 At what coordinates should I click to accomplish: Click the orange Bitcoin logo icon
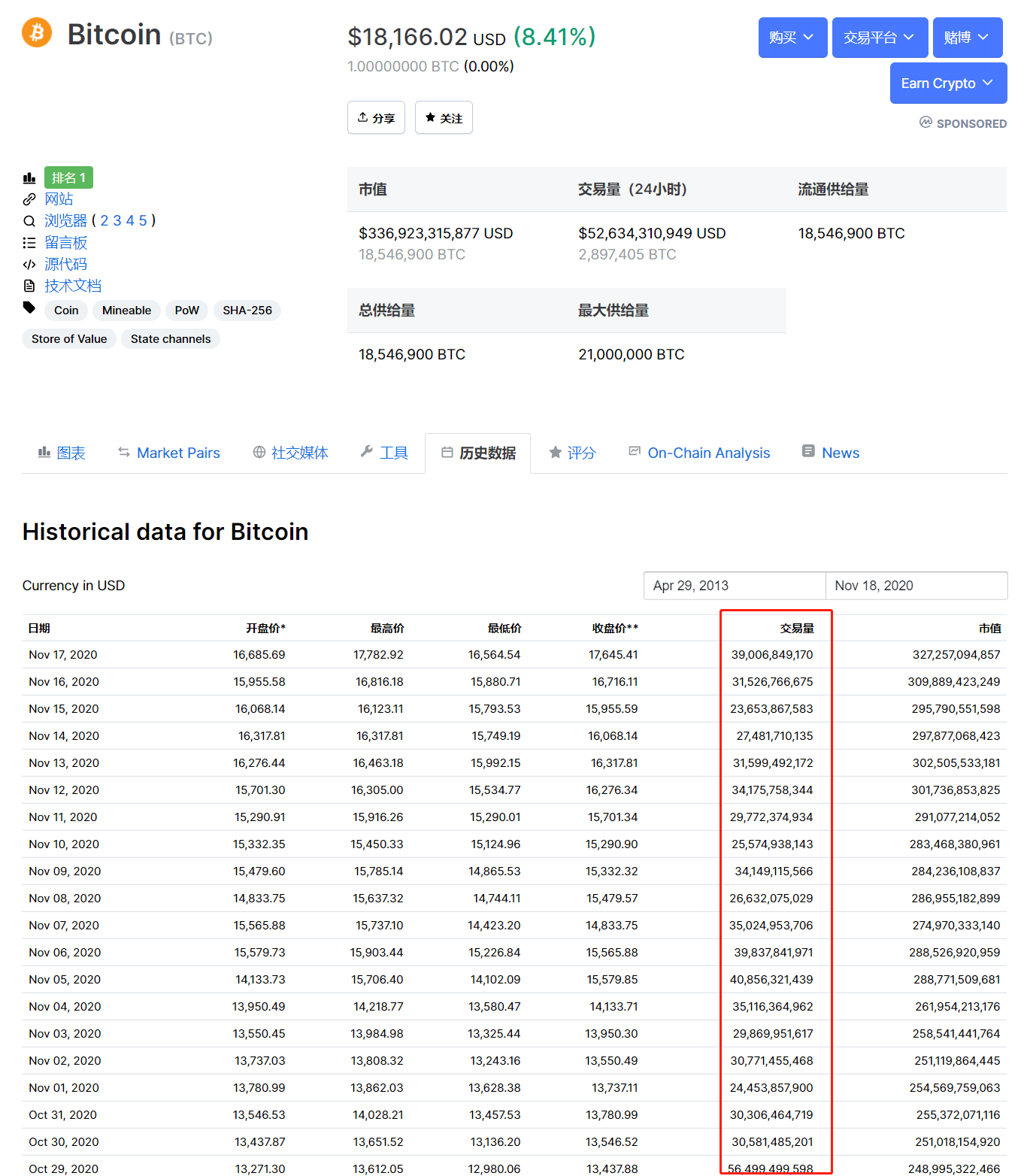(37, 32)
